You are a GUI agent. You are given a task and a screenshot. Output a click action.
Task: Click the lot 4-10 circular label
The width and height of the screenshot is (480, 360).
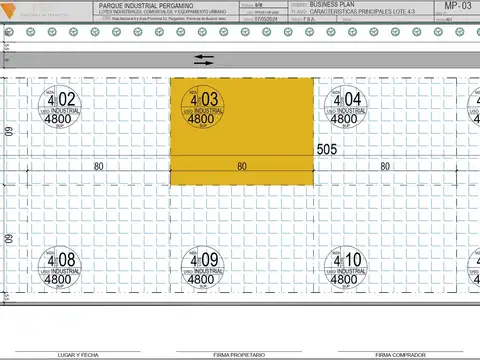coord(346,267)
